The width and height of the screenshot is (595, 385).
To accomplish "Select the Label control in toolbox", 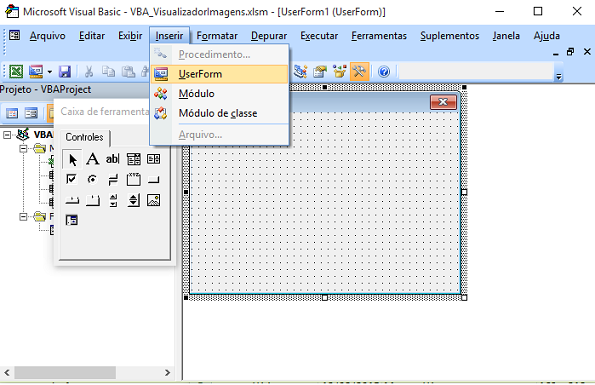I will click(x=92, y=159).
